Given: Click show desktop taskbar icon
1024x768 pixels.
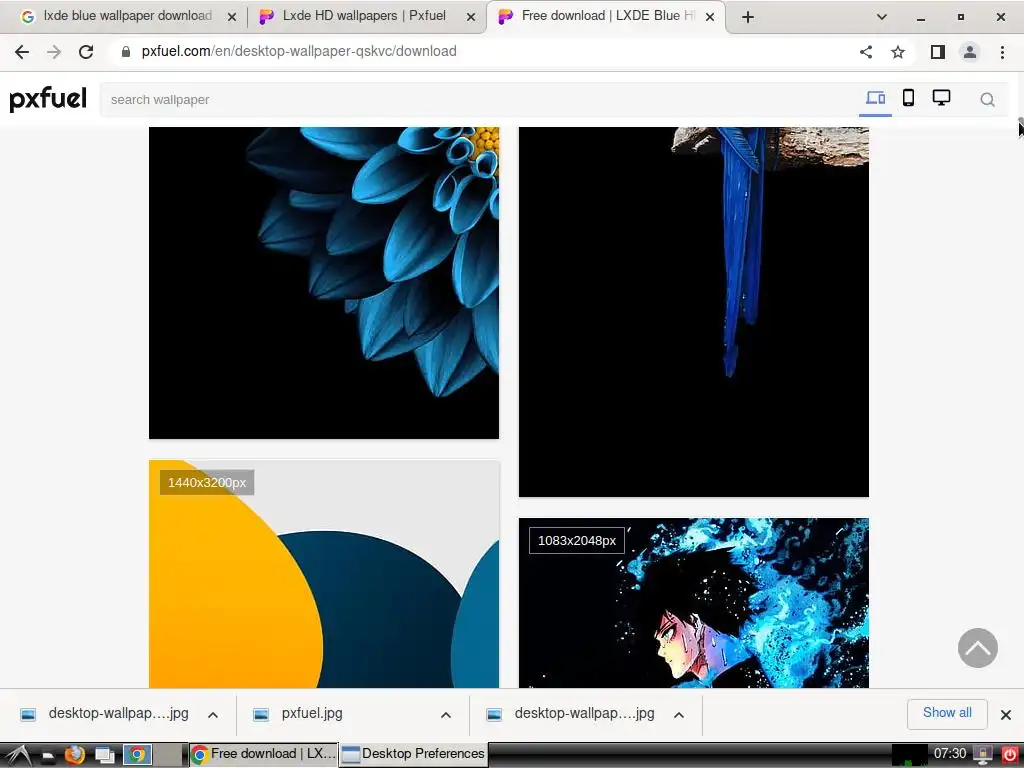Looking at the screenshot, I should click(x=104, y=756).
